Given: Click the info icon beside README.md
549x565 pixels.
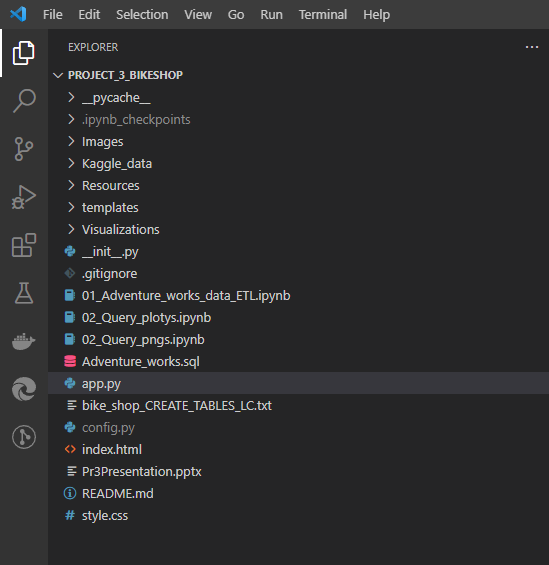Looking at the screenshot, I should tap(70, 493).
